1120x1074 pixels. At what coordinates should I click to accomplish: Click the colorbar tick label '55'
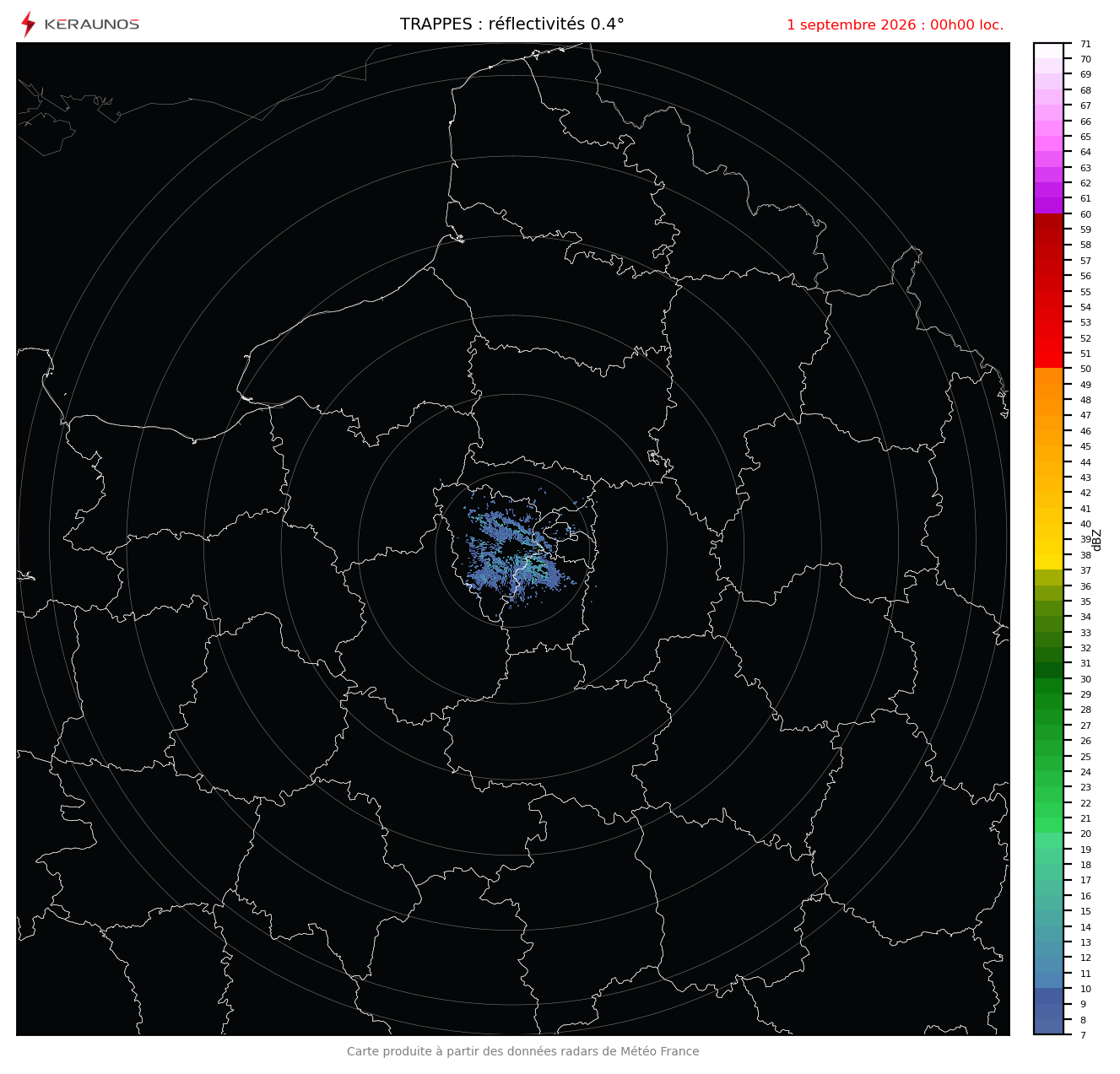point(1085,292)
